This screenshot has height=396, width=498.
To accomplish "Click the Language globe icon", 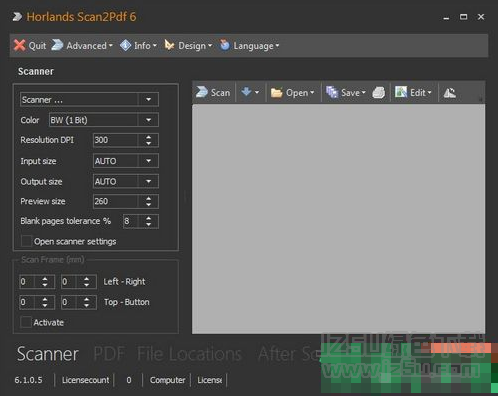I will (x=225, y=45).
